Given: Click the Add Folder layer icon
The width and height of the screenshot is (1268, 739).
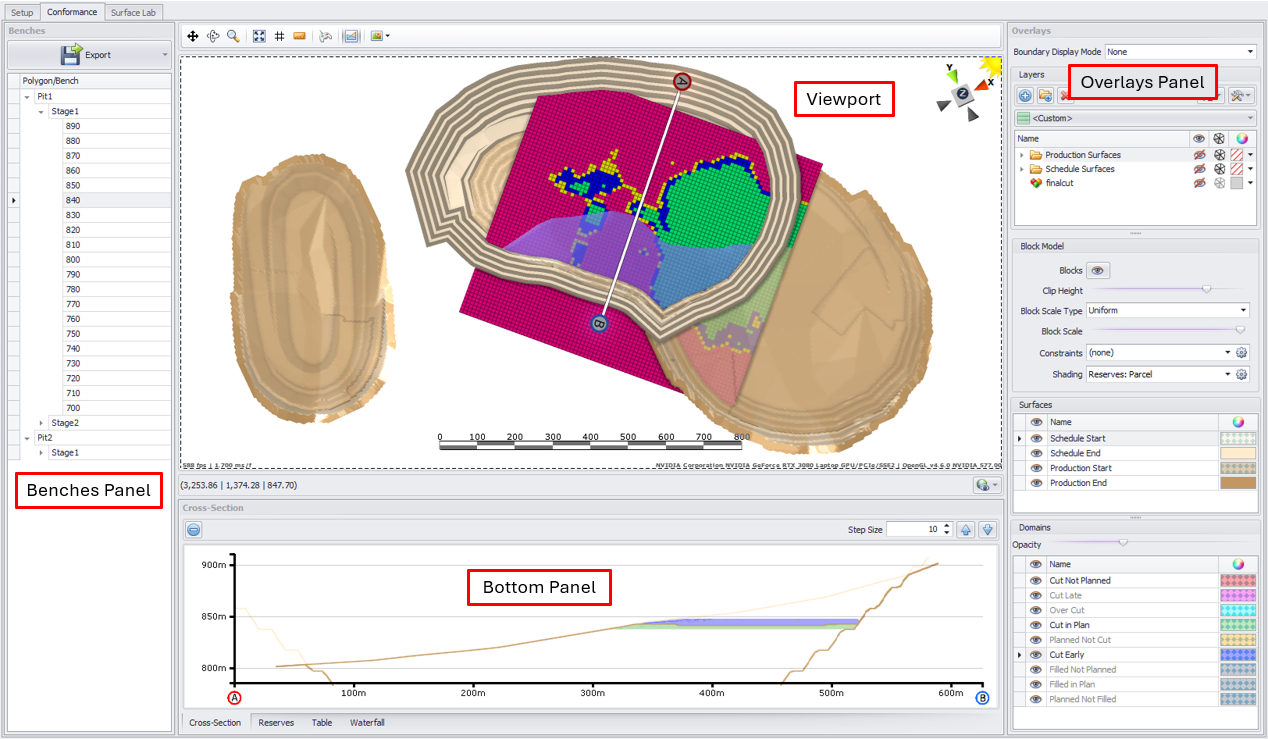Looking at the screenshot, I should click(x=1045, y=95).
